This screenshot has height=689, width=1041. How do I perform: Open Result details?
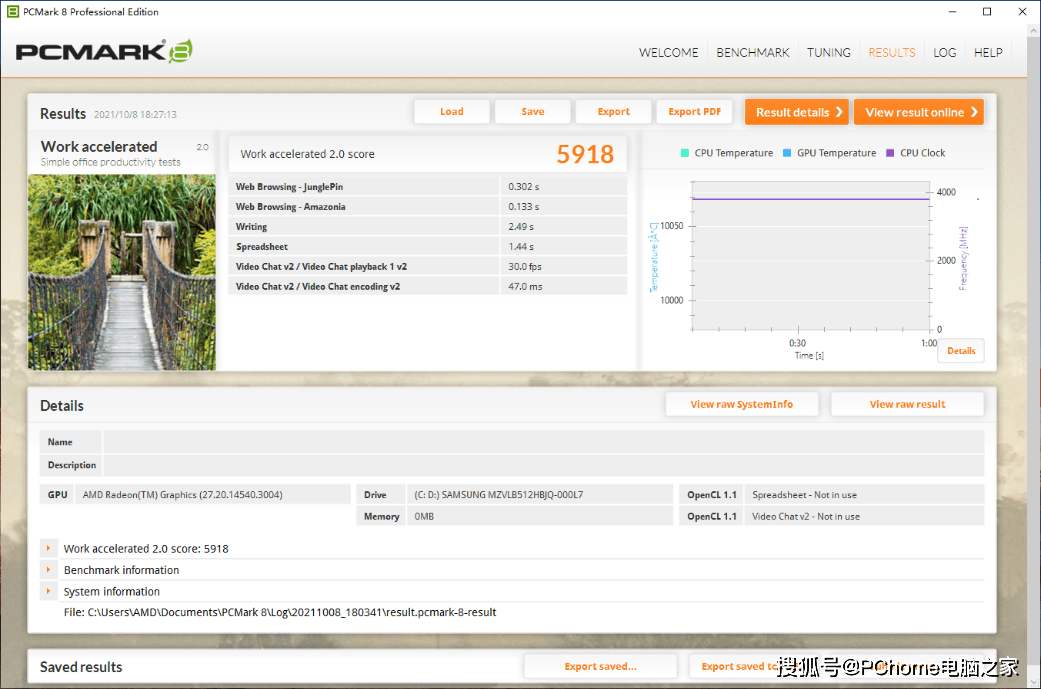797,112
